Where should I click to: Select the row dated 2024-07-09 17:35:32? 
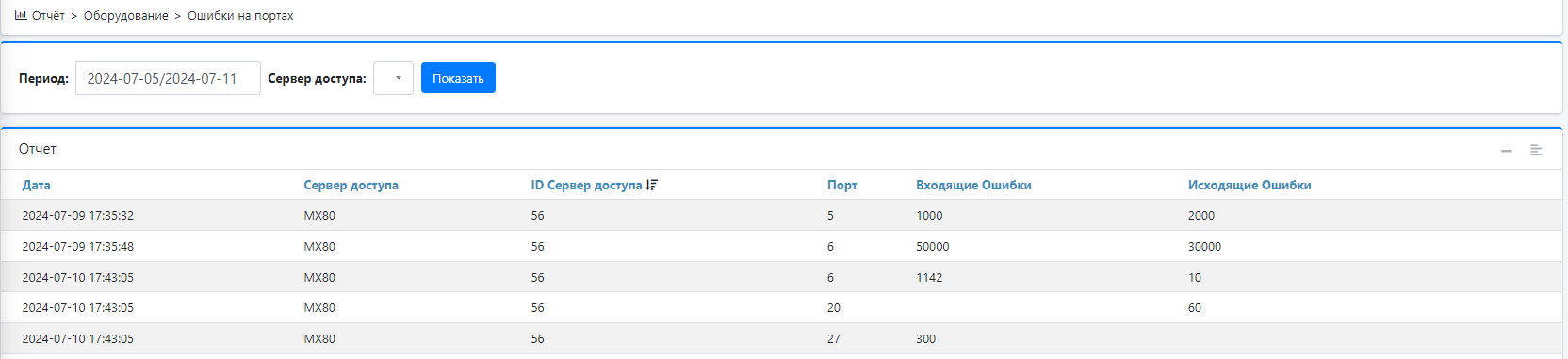[x=781, y=215]
